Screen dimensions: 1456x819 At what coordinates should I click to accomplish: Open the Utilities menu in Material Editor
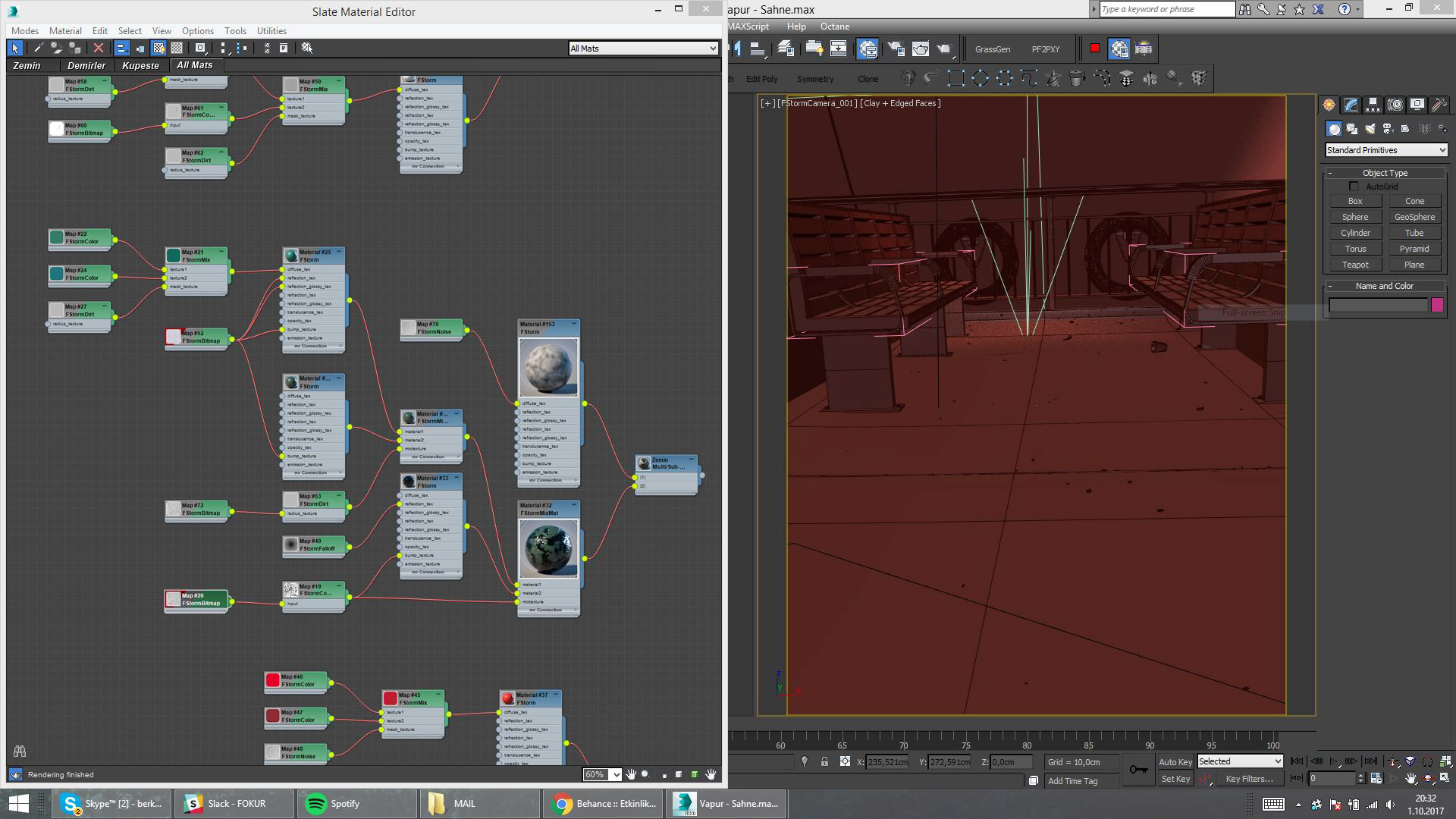(x=271, y=31)
